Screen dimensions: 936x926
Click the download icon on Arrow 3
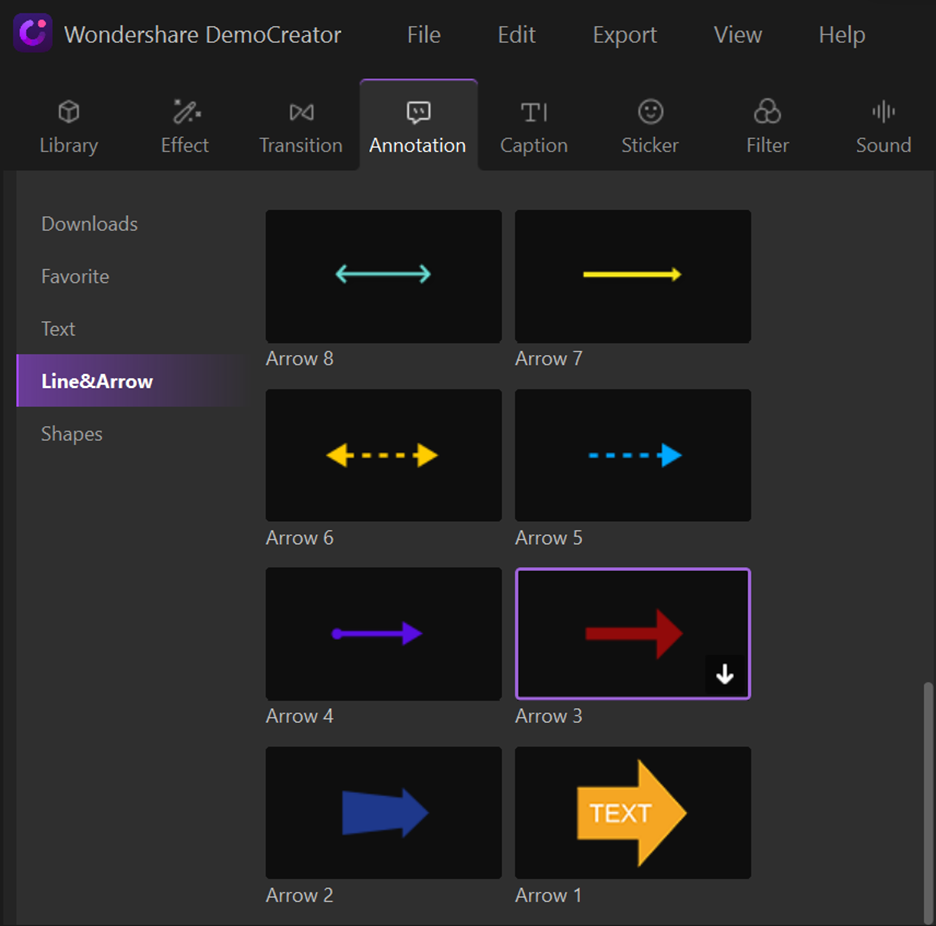point(725,675)
